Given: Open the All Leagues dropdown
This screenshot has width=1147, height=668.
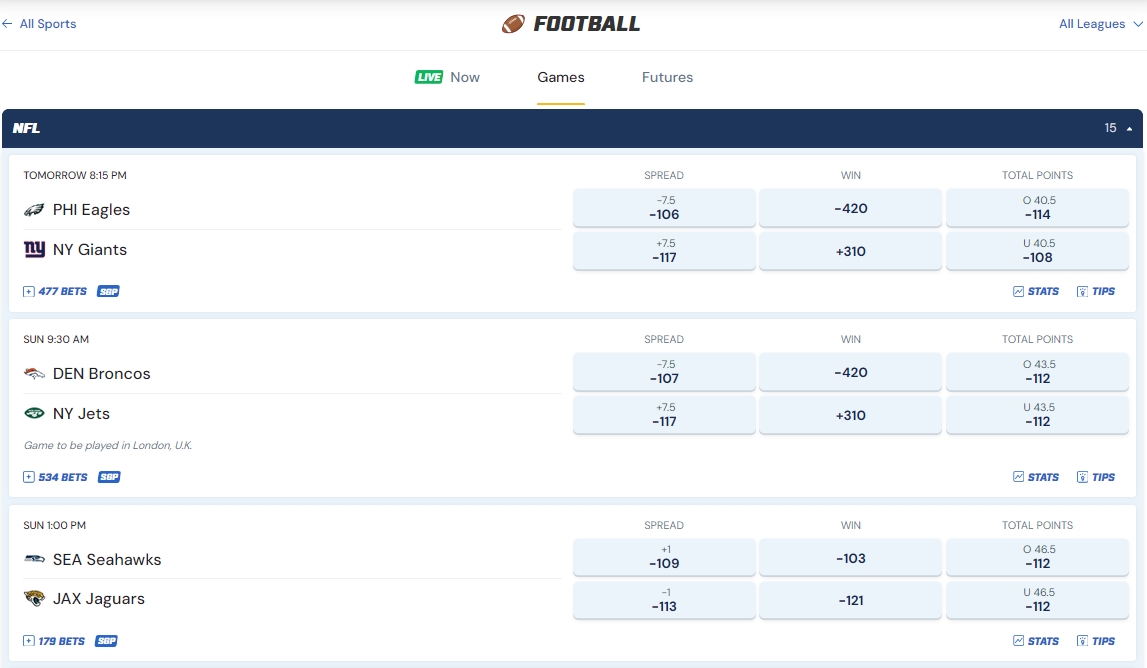Looking at the screenshot, I should [1100, 24].
